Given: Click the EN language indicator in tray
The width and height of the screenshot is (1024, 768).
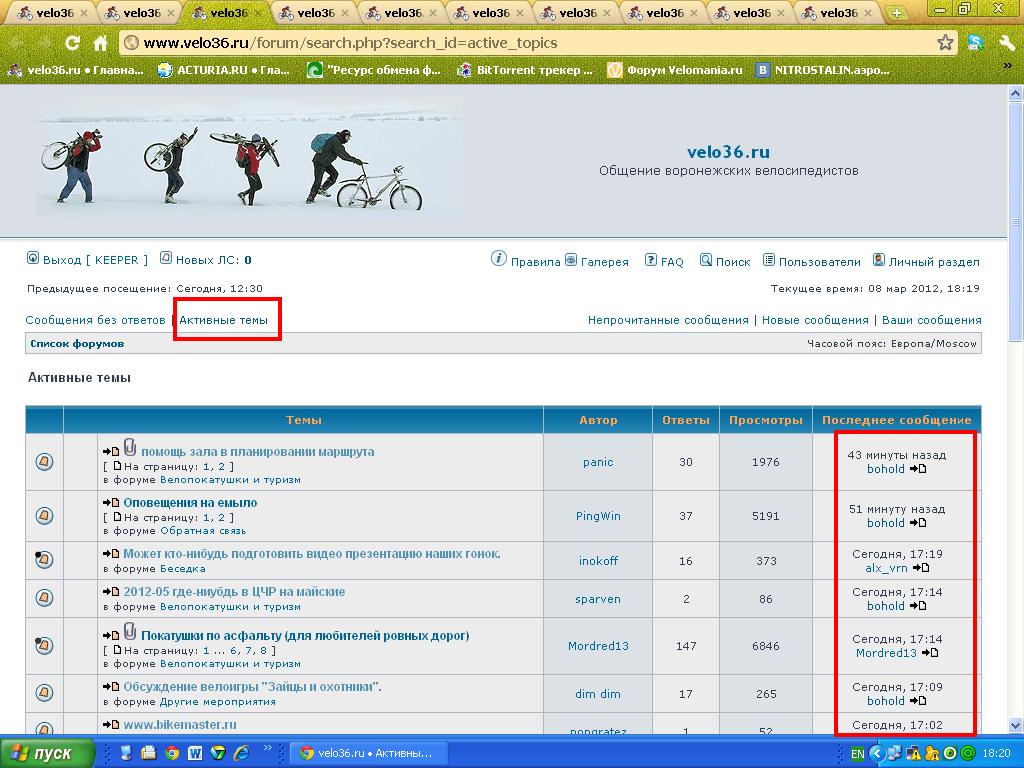Looking at the screenshot, I should [858, 753].
